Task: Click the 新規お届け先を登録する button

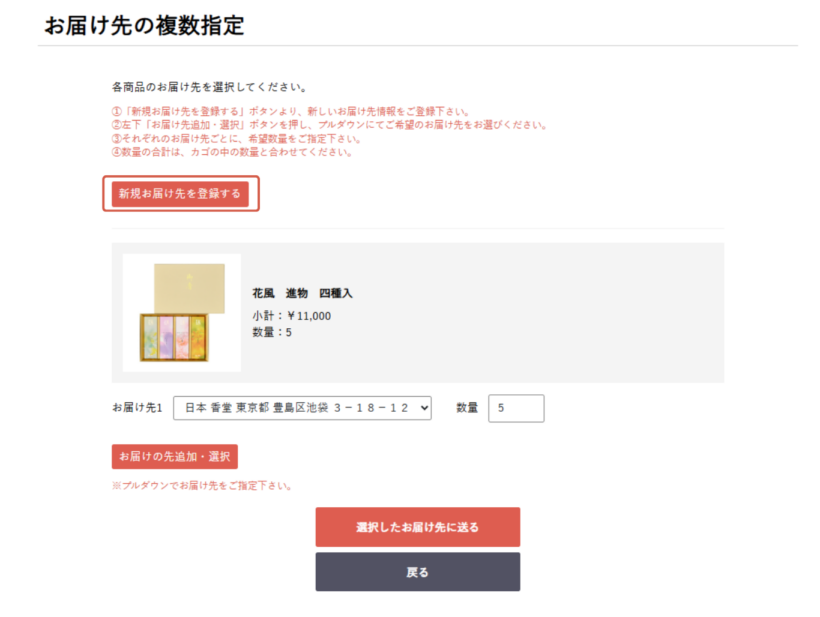Action: click(x=180, y=194)
